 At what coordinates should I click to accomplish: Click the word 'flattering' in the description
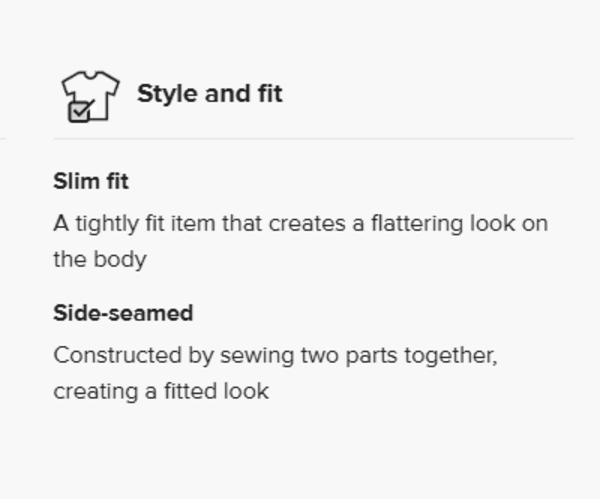[417, 224]
